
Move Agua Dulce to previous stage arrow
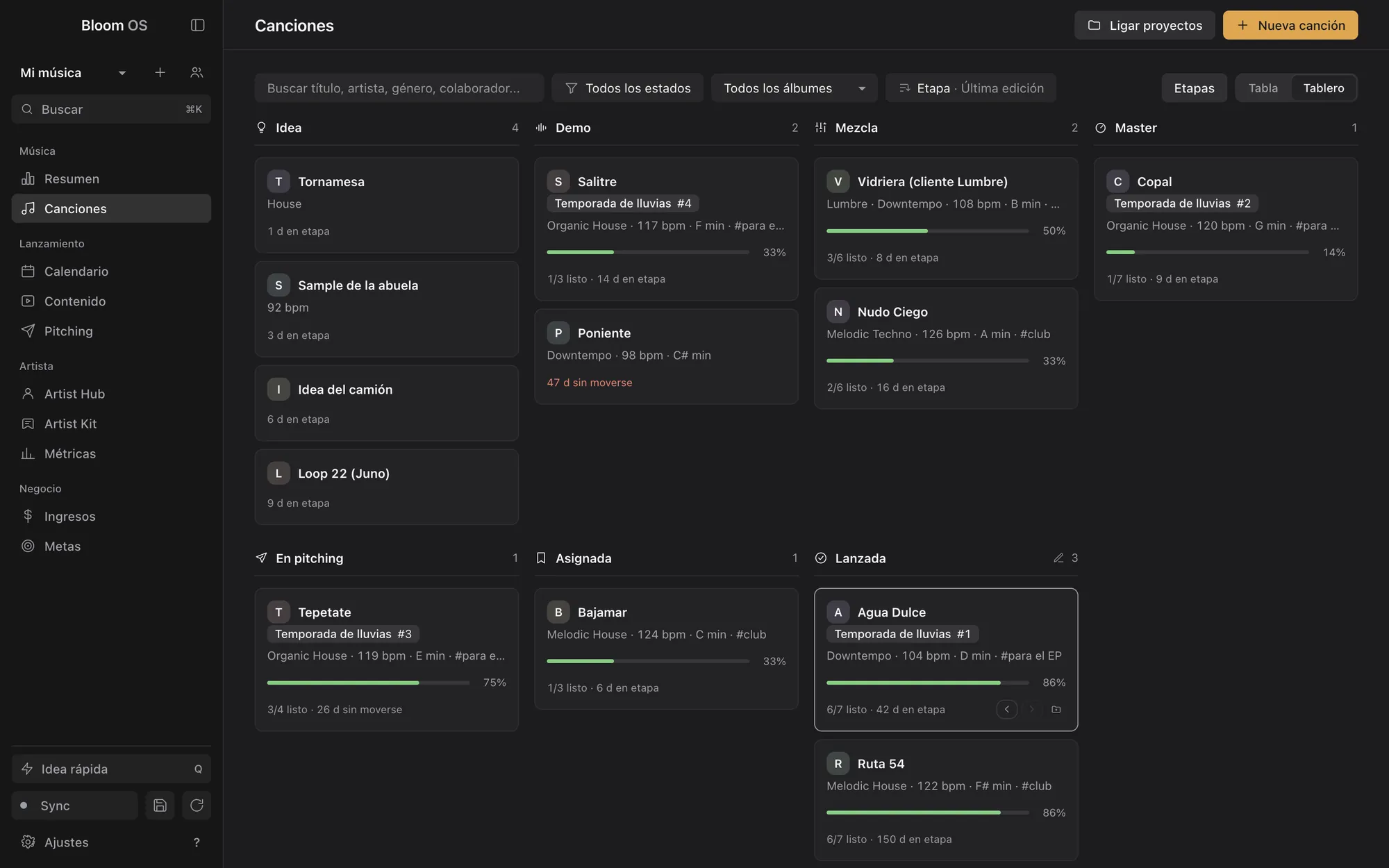pyautogui.click(x=1006, y=709)
